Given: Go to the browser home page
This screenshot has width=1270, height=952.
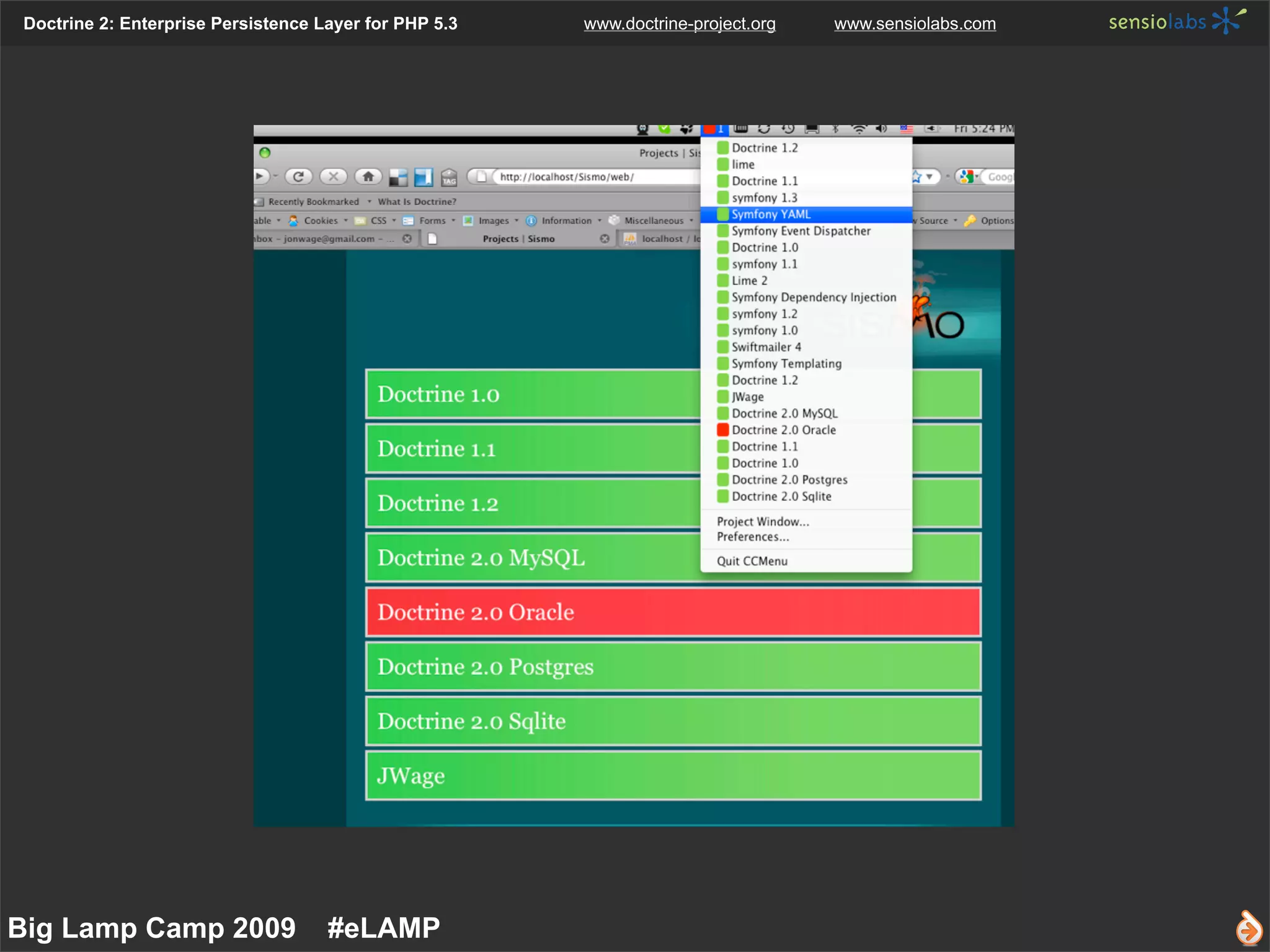Looking at the screenshot, I should 368,177.
